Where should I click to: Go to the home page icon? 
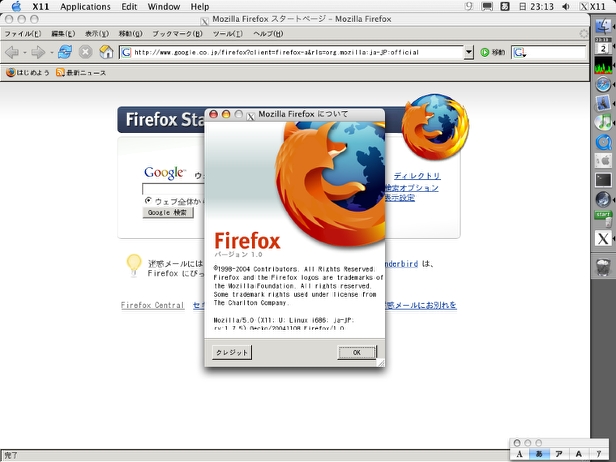coord(106,52)
